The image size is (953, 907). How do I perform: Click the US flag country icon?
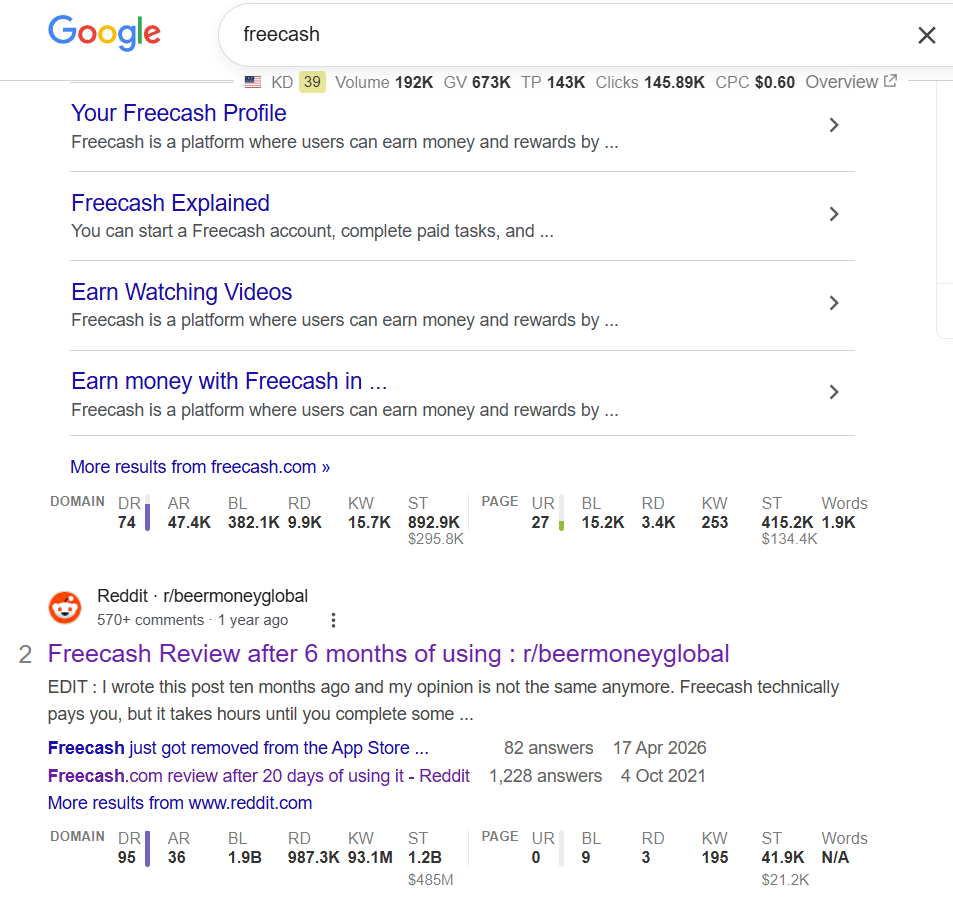click(x=253, y=82)
